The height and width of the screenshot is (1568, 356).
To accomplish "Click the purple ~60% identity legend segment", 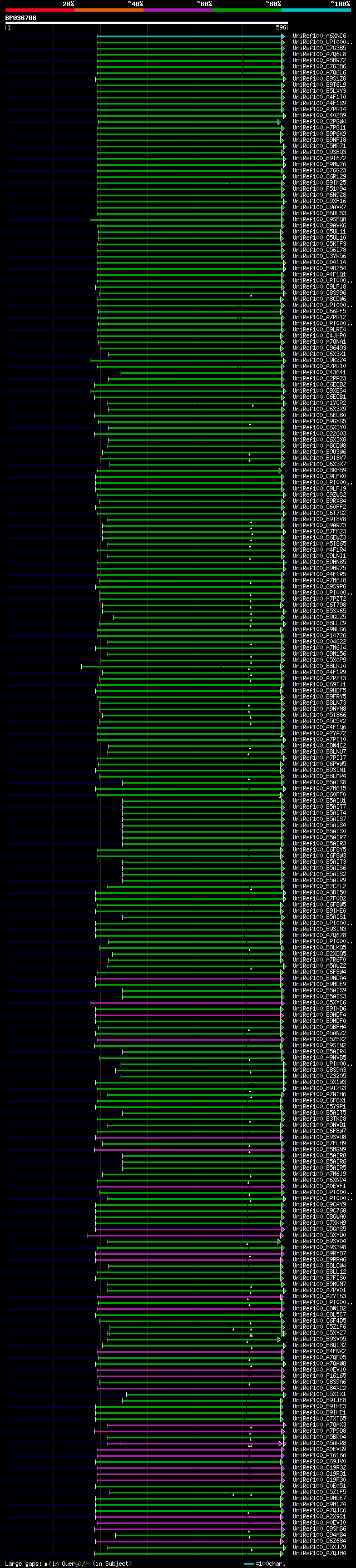I will 177,10.
